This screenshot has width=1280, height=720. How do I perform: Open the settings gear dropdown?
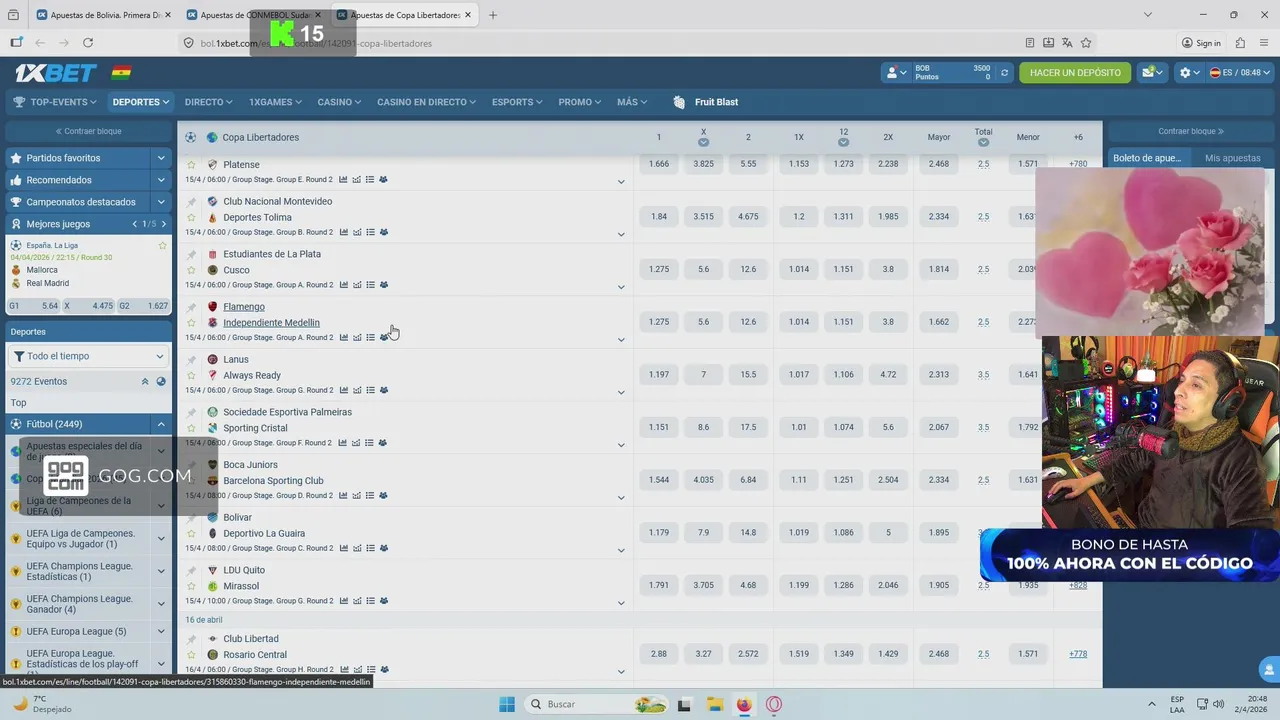coord(1189,73)
